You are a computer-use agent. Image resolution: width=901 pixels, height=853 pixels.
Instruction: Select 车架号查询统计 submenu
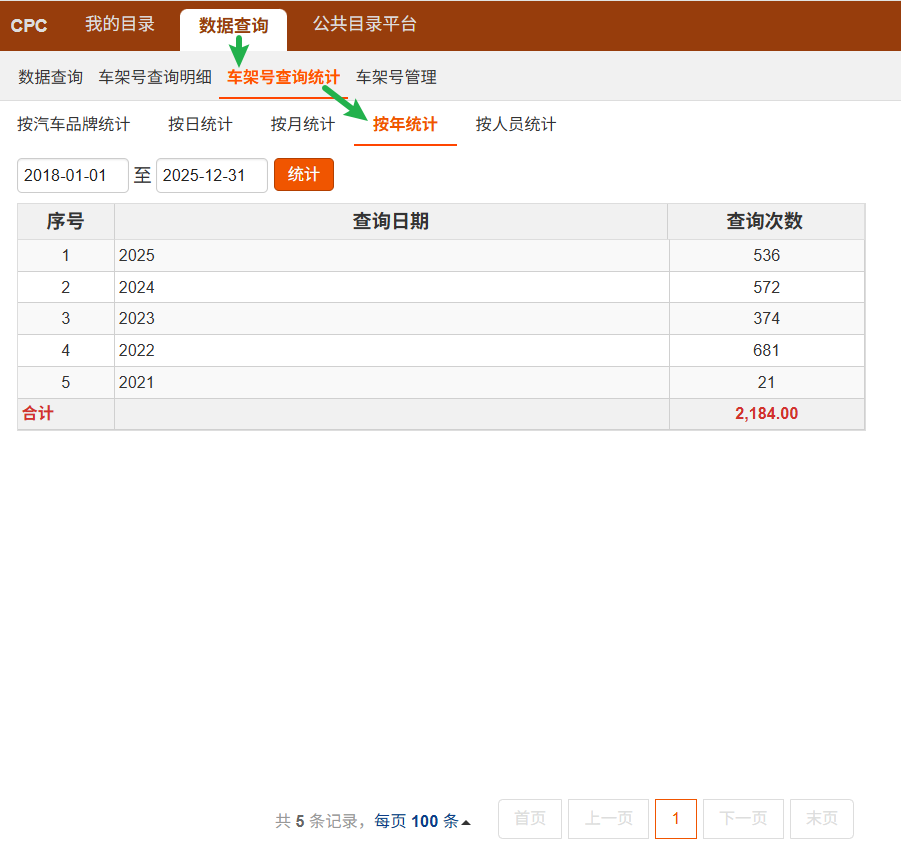coord(283,77)
